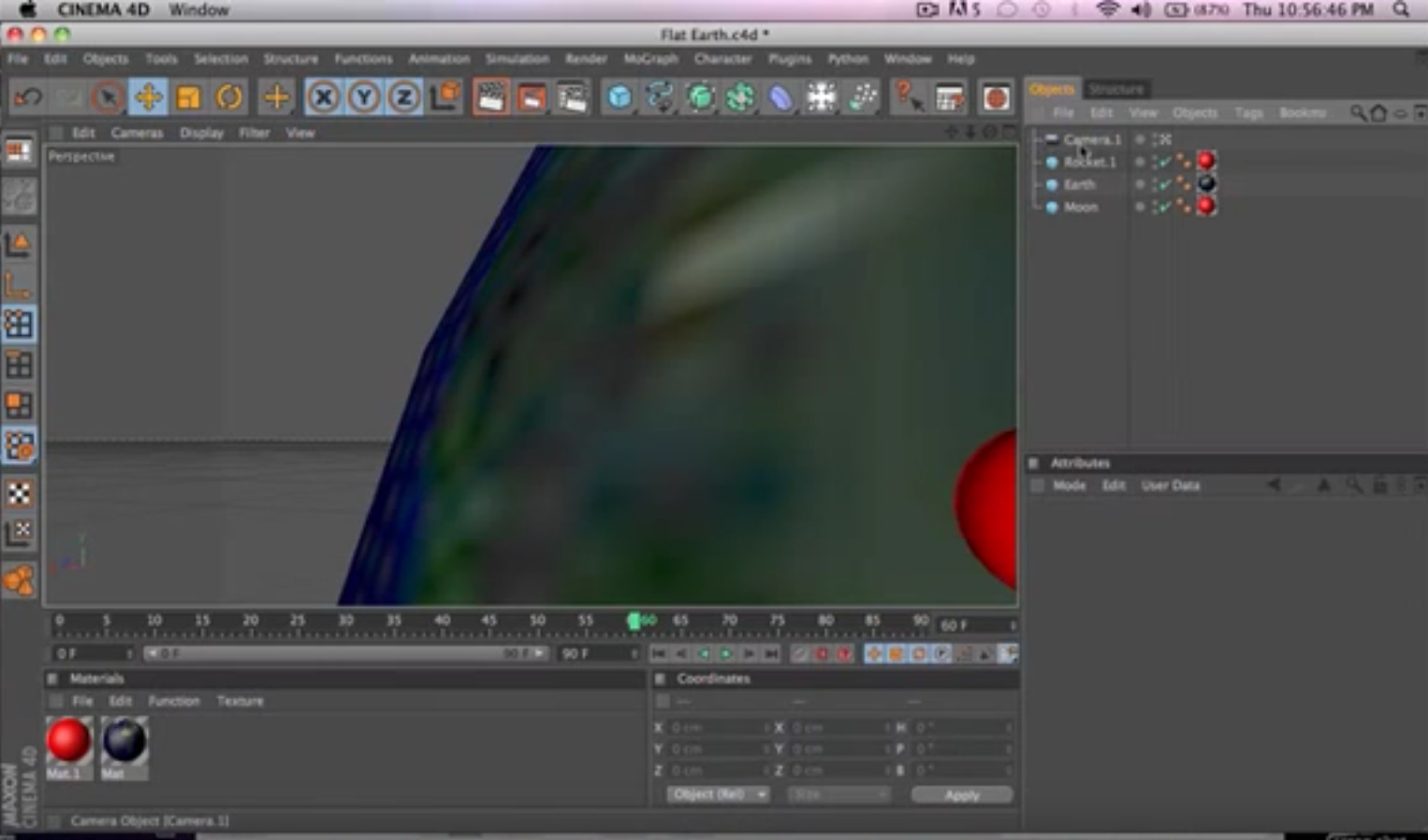Image resolution: width=1428 pixels, height=840 pixels.
Task: Open the Simulation menu
Action: click(x=517, y=59)
